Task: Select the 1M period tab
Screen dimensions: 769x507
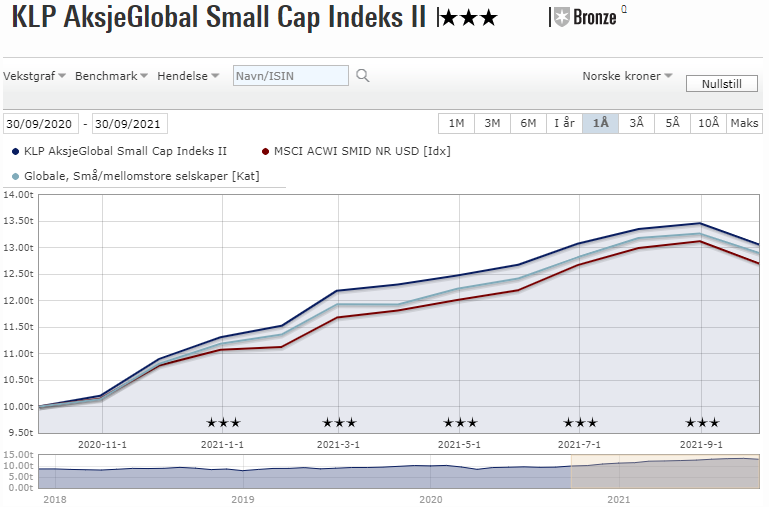Action: click(456, 123)
